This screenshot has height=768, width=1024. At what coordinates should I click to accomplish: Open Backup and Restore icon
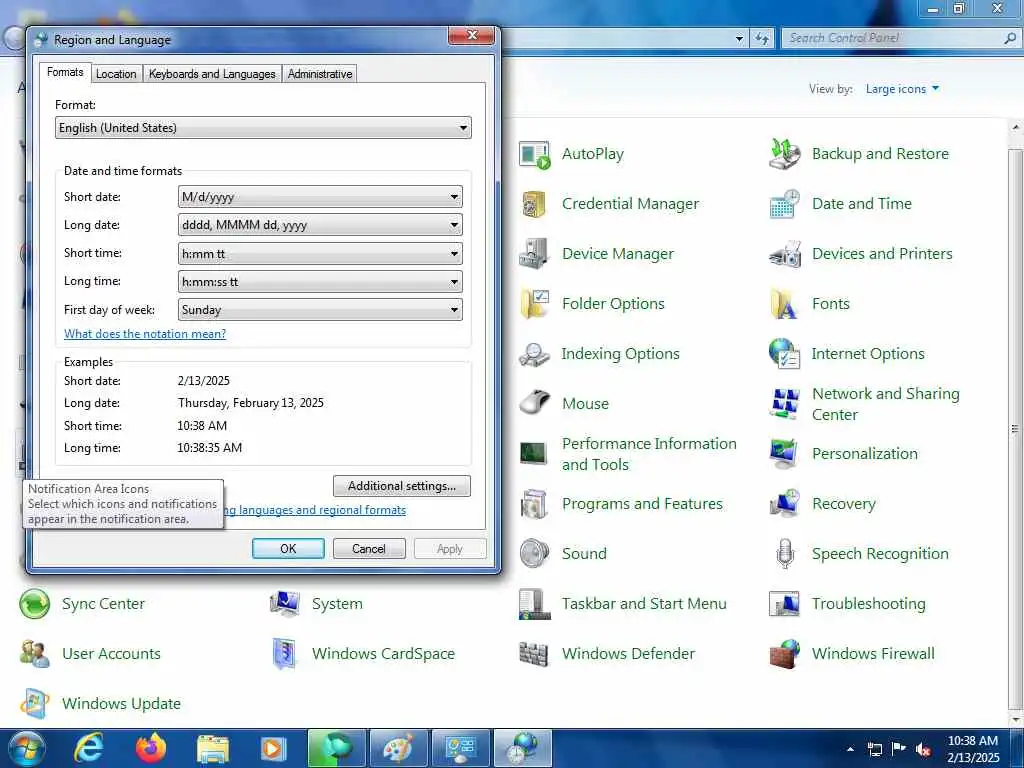(784, 154)
